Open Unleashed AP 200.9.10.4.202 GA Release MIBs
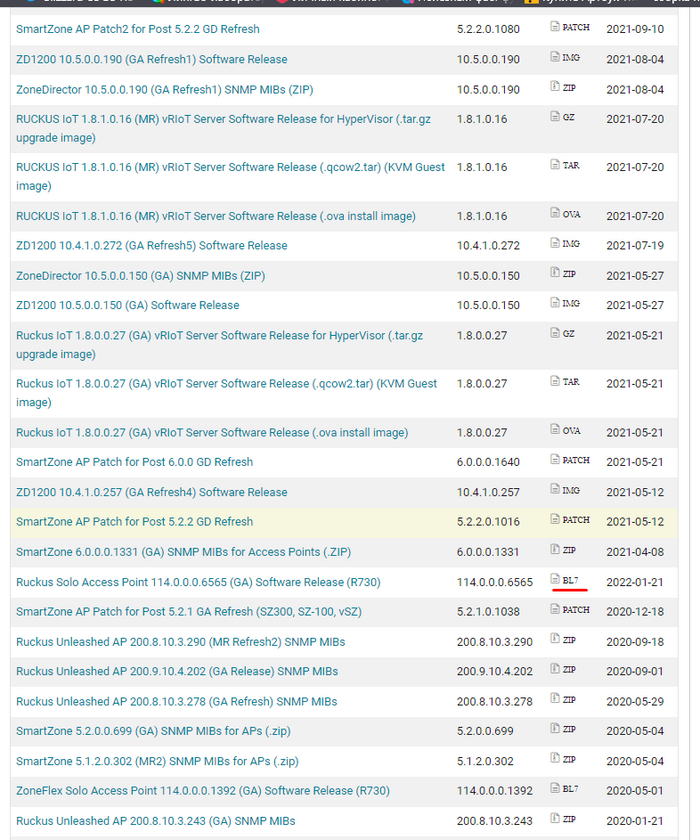Screen dimensions: 700x840 pyautogui.click(x=177, y=671)
